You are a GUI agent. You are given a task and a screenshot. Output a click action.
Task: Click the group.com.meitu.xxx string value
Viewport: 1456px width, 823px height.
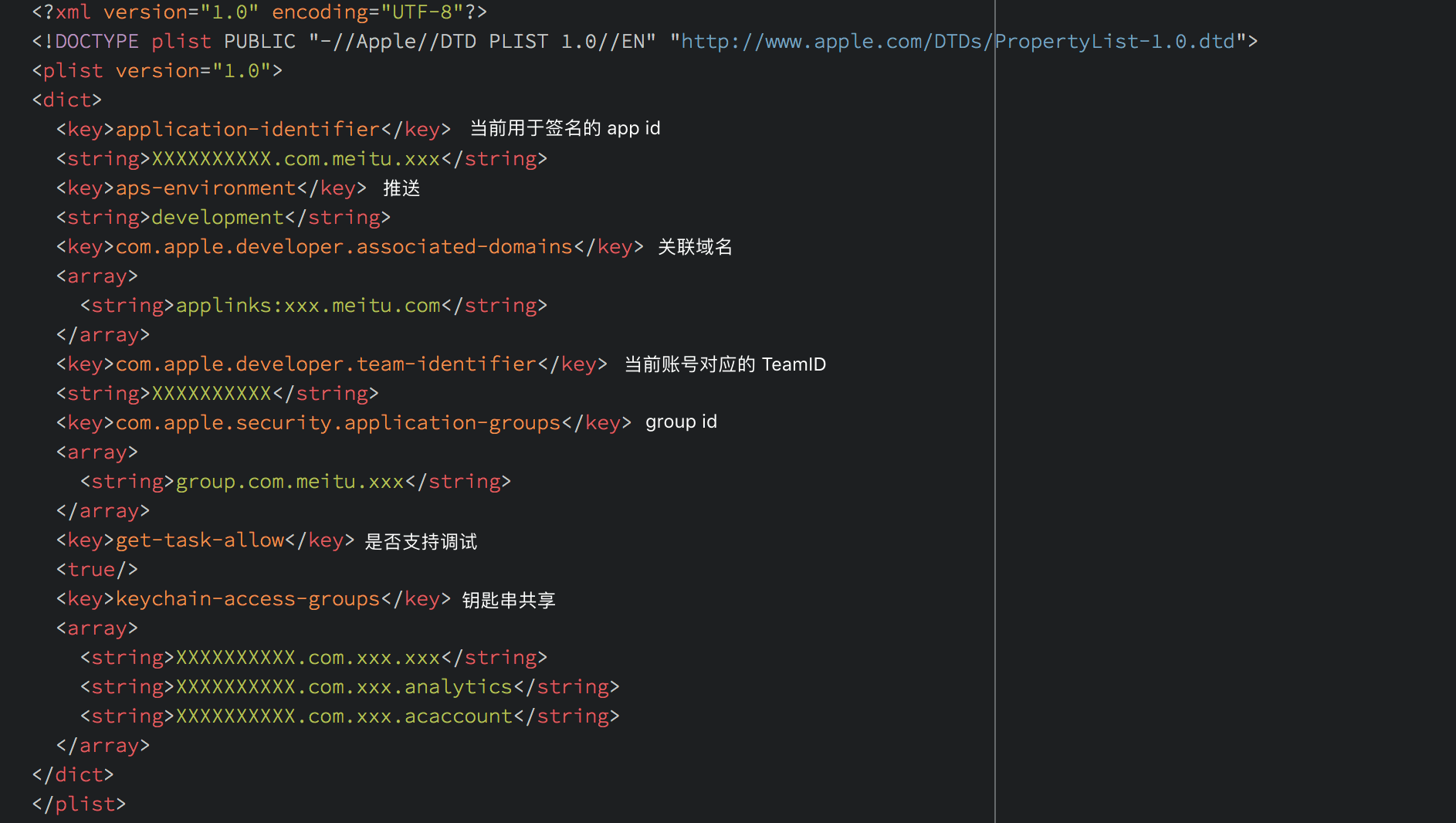[290, 482]
